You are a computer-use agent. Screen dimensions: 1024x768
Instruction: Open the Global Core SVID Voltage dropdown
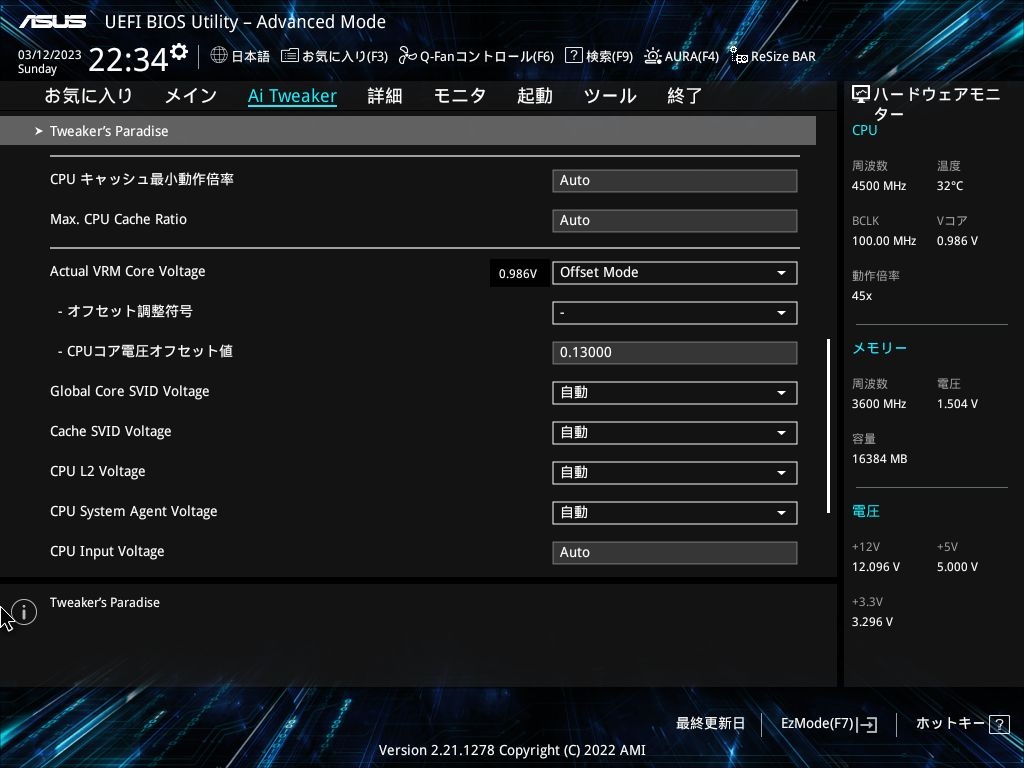[675, 392]
